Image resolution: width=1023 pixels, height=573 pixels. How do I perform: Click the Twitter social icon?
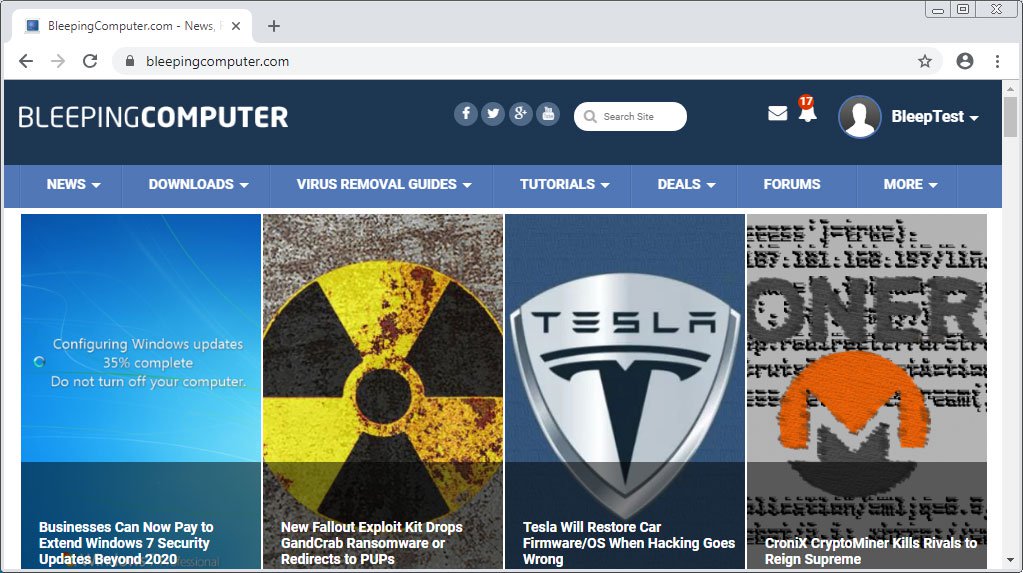pos(493,114)
